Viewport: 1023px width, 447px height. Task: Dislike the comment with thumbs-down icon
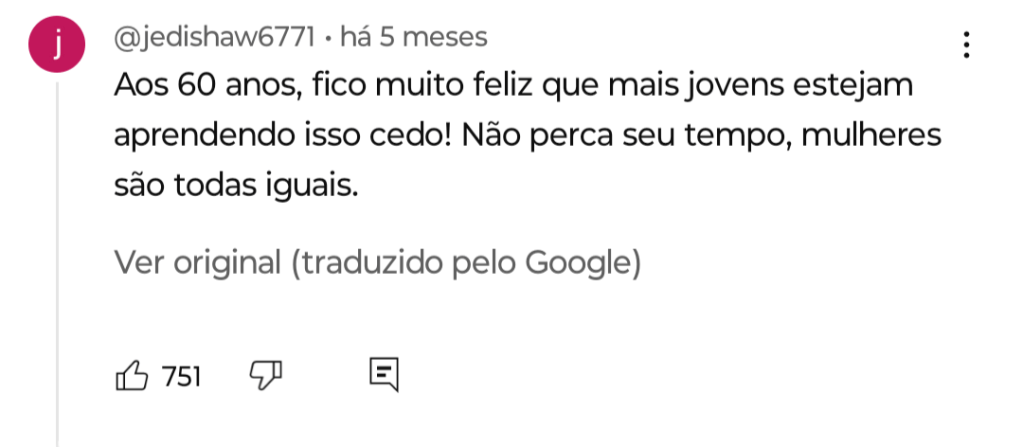tap(265, 375)
